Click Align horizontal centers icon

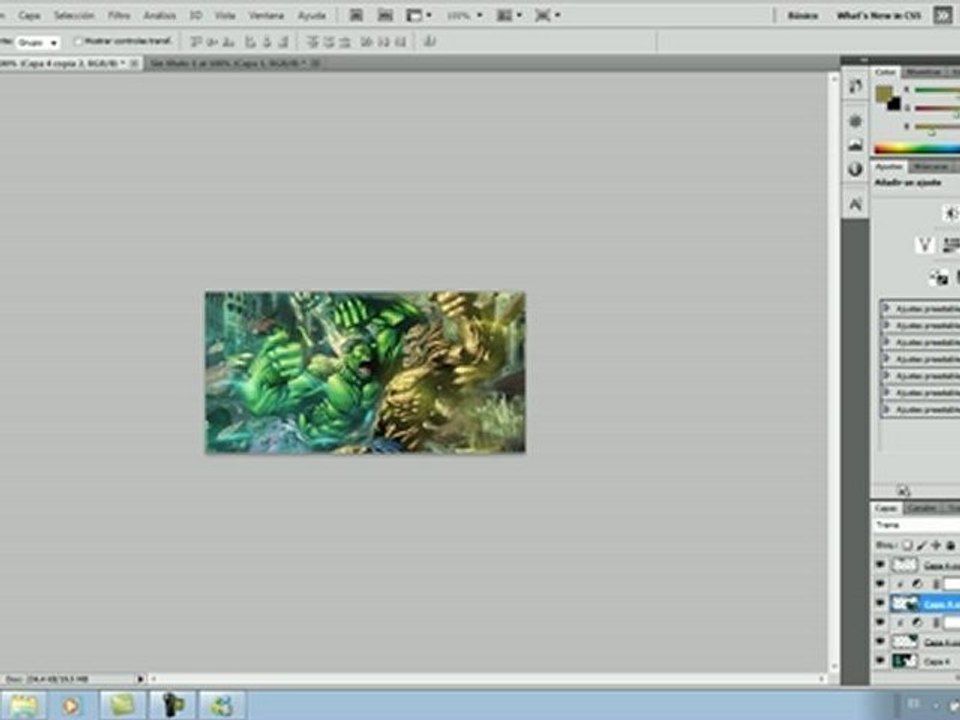[x=266, y=42]
